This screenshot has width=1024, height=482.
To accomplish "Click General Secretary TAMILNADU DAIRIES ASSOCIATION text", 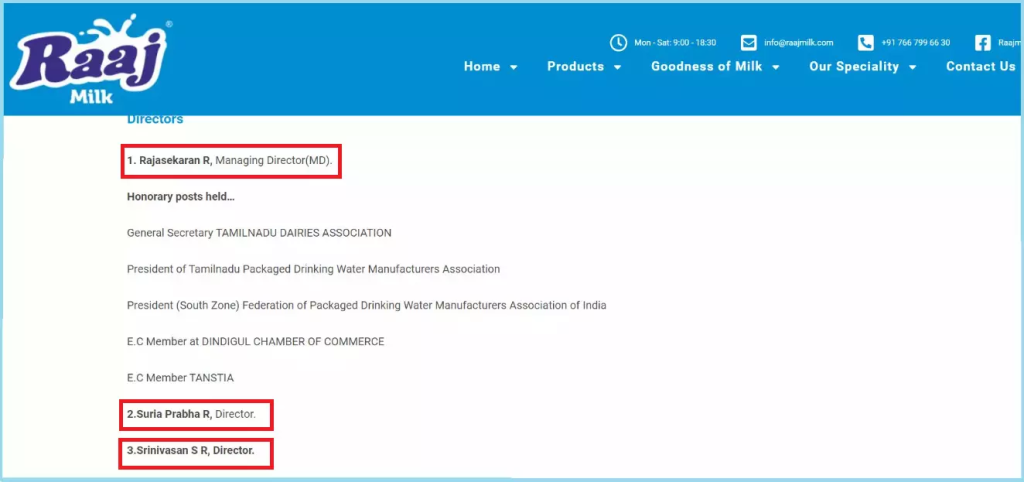I will pyautogui.click(x=259, y=233).
